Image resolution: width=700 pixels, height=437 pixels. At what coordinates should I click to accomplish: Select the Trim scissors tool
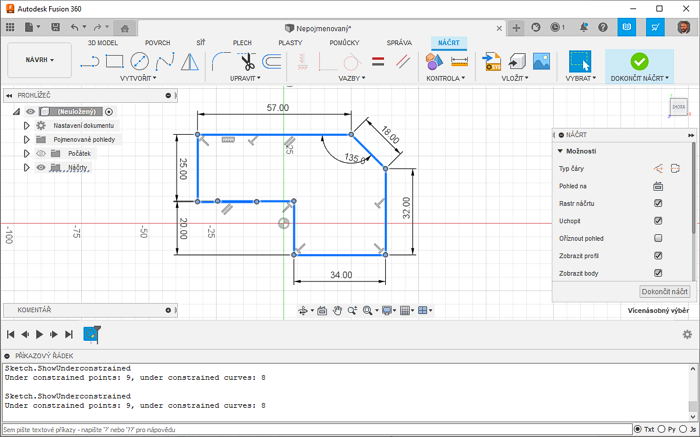pos(246,61)
